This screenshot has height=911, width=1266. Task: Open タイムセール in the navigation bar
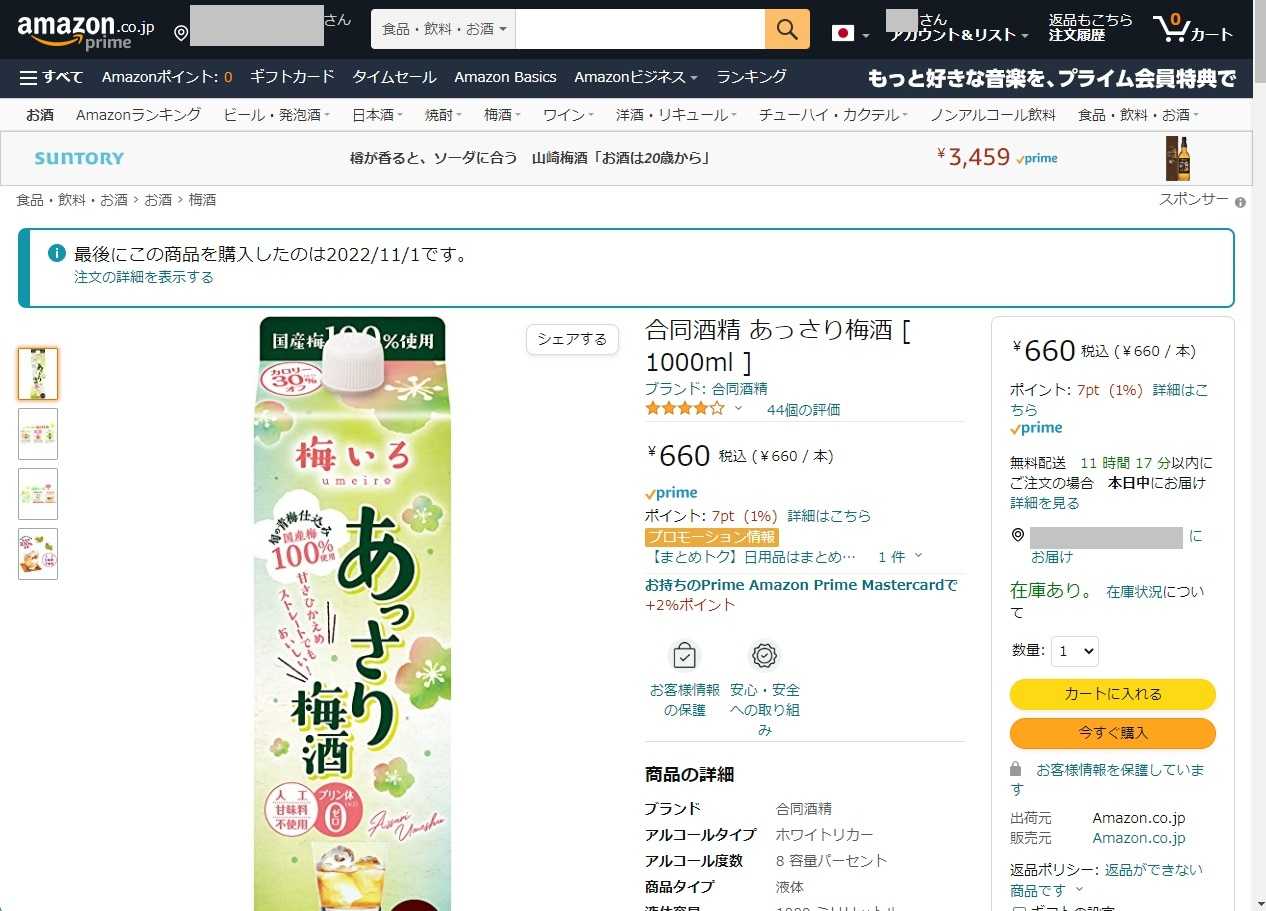394,77
